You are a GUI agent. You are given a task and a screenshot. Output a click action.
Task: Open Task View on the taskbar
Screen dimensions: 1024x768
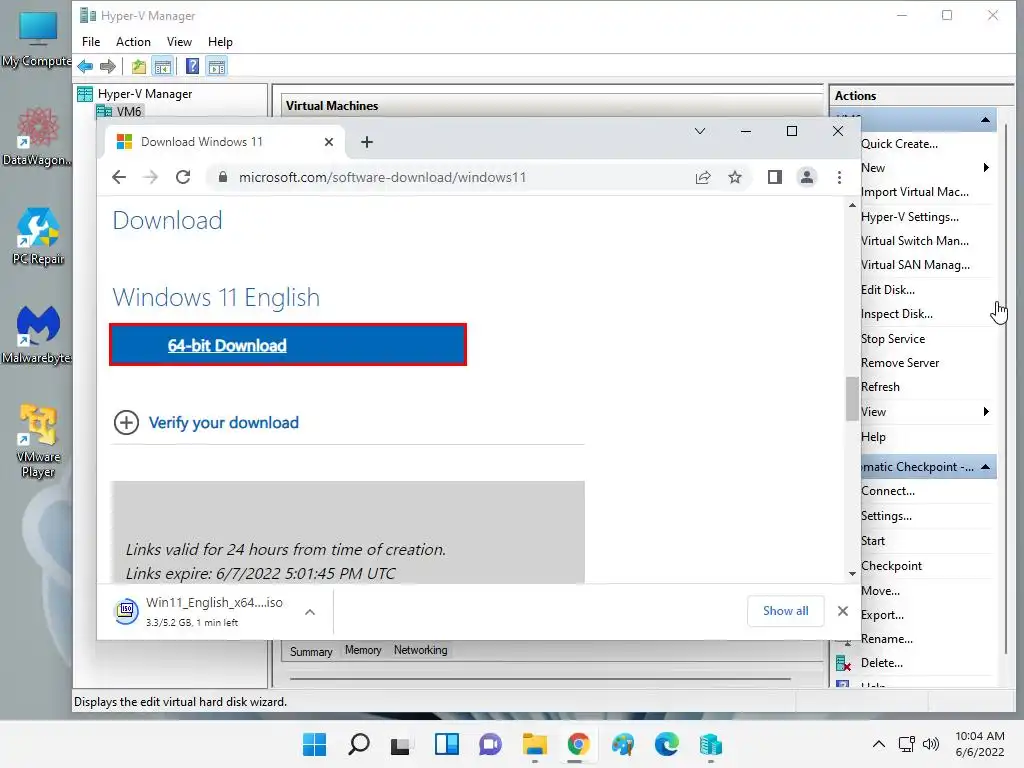(400, 745)
